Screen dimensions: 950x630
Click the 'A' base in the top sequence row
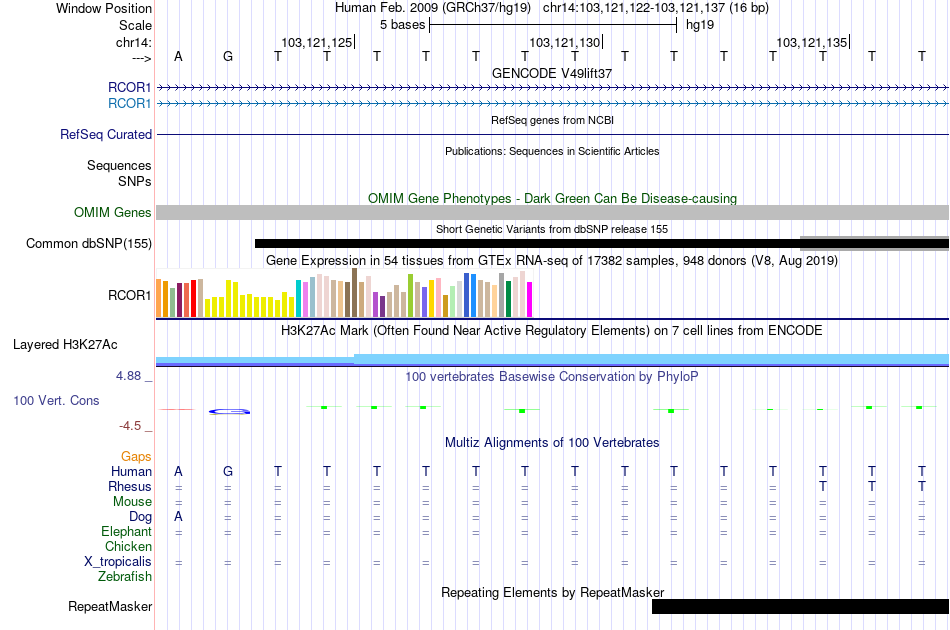point(178,56)
